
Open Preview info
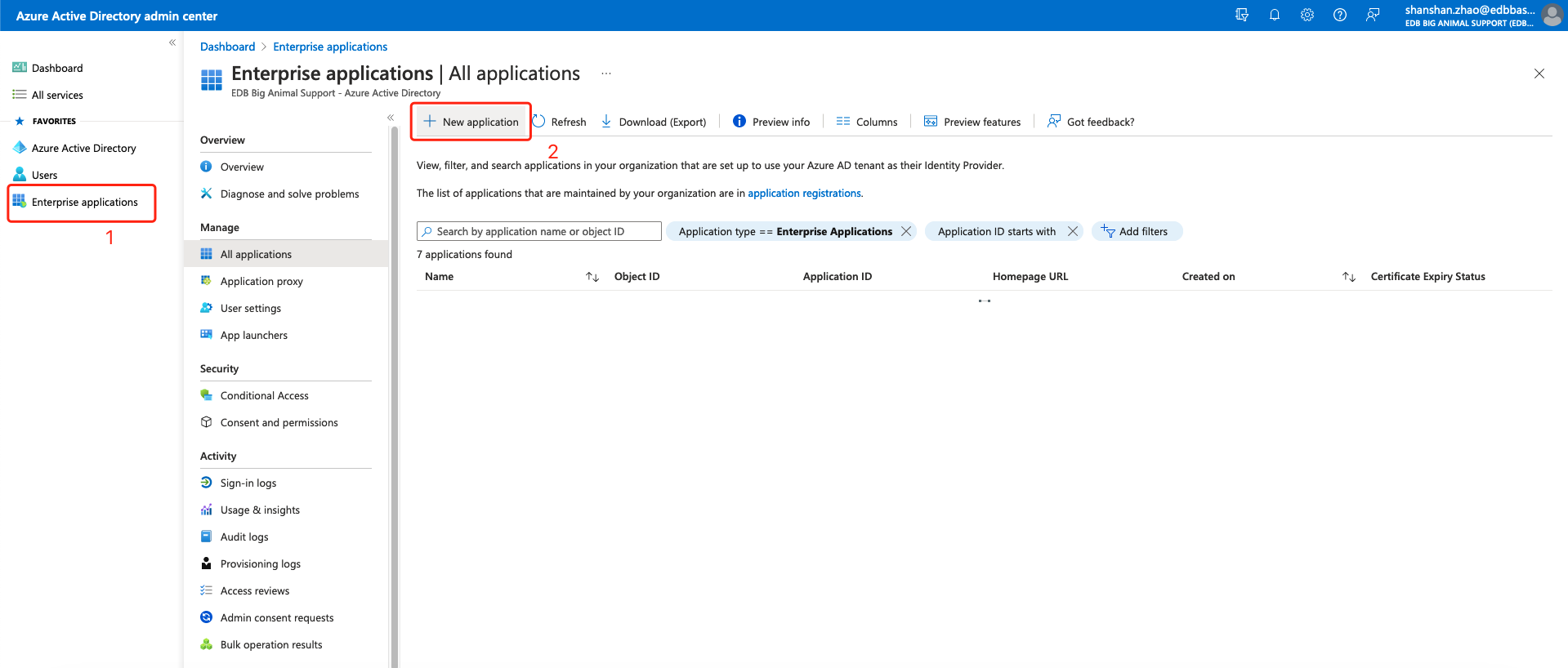(x=771, y=122)
